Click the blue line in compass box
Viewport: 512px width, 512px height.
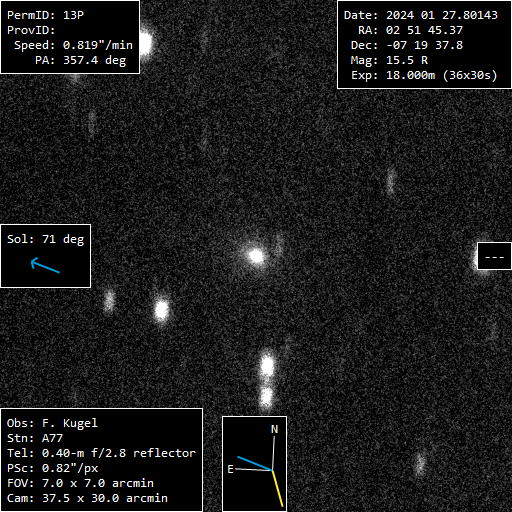[x=255, y=463]
